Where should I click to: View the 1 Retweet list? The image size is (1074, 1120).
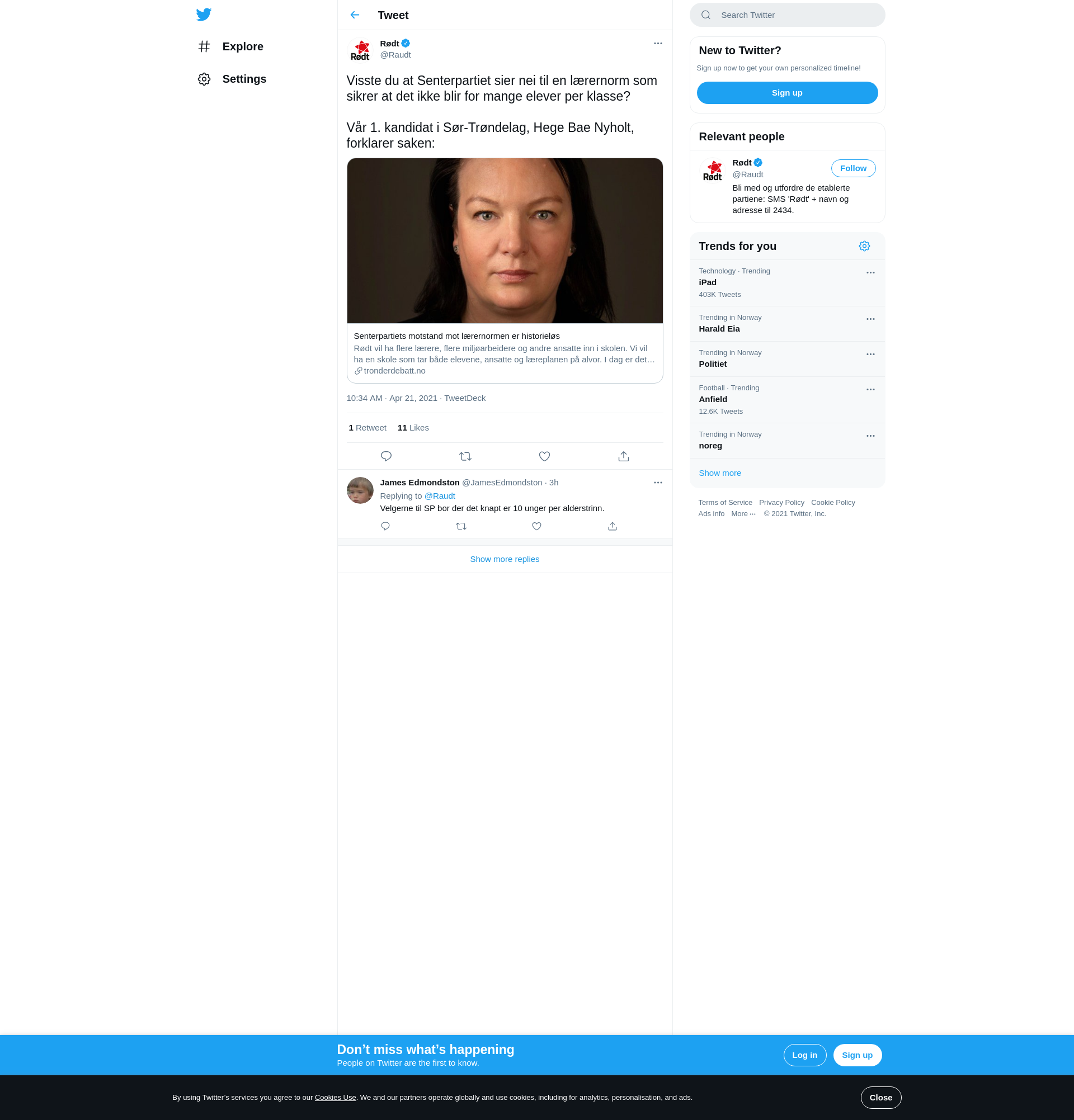tap(368, 428)
